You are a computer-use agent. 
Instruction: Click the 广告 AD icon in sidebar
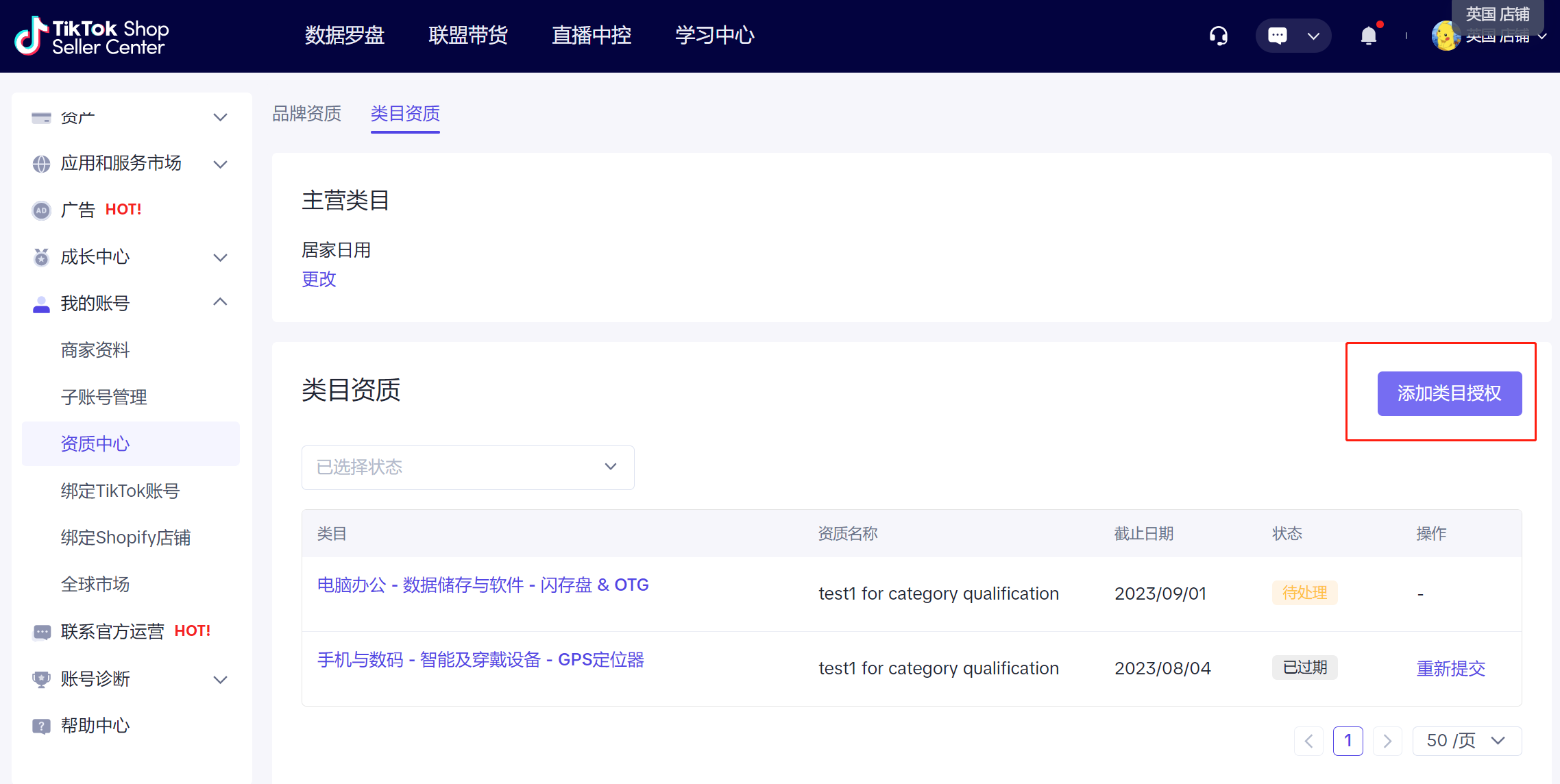pos(41,210)
